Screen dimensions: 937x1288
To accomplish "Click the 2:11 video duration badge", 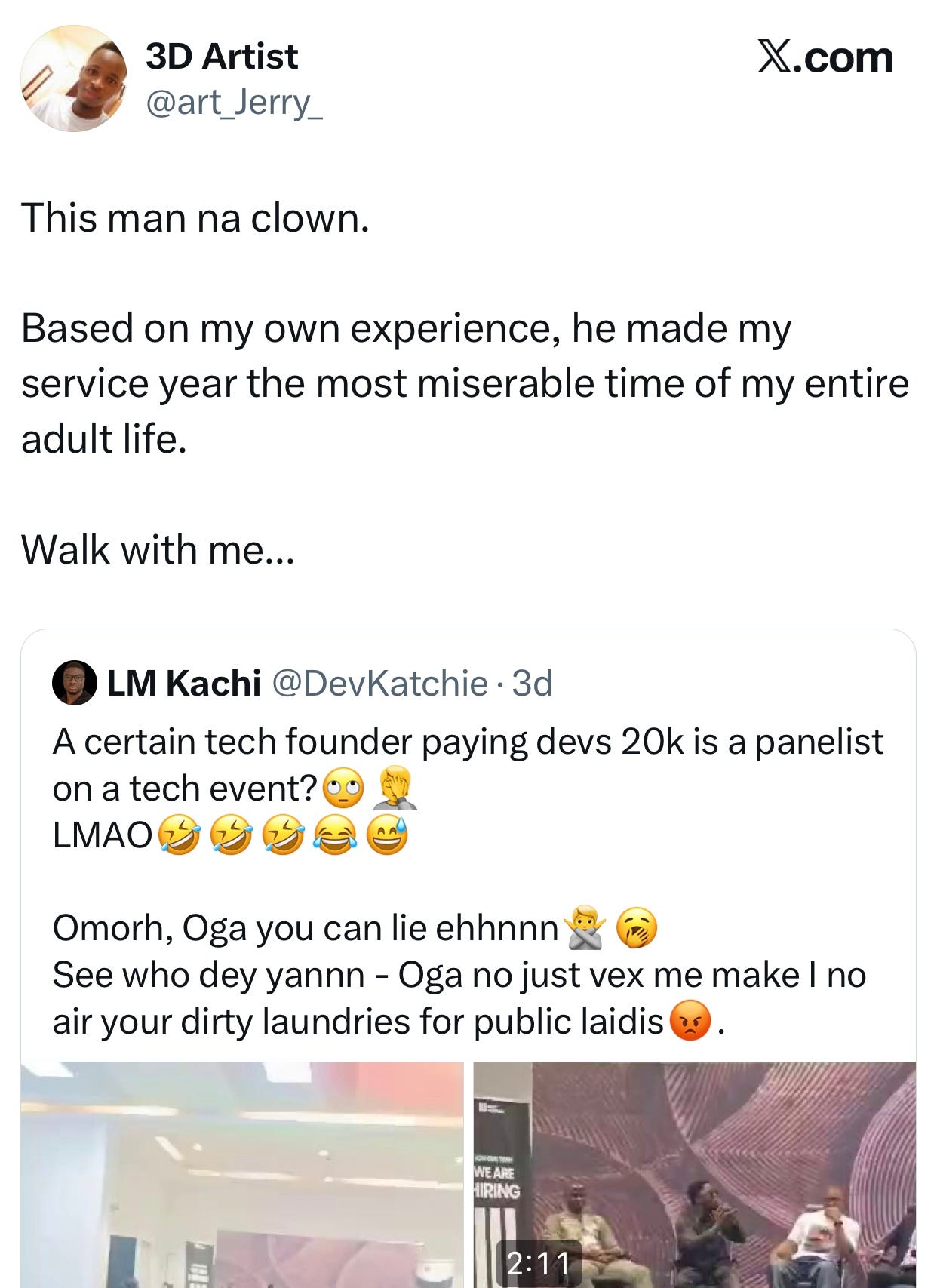I will pyautogui.click(x=538, y=1263).
